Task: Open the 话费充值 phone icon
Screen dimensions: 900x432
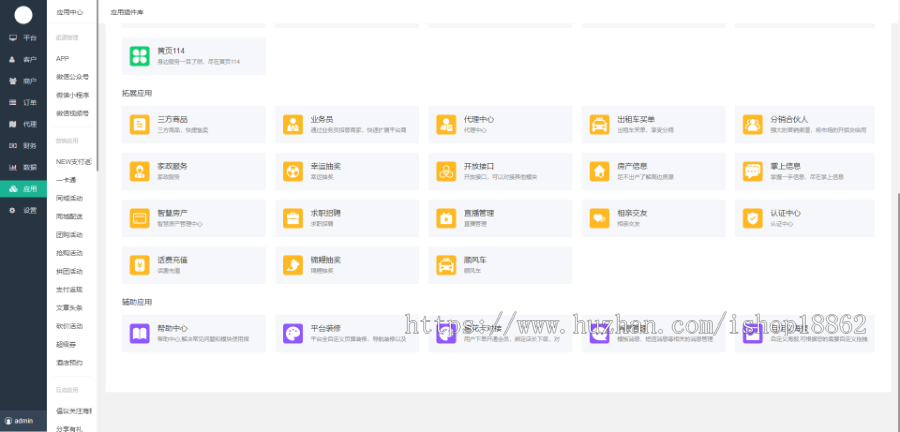Action: 139,265
